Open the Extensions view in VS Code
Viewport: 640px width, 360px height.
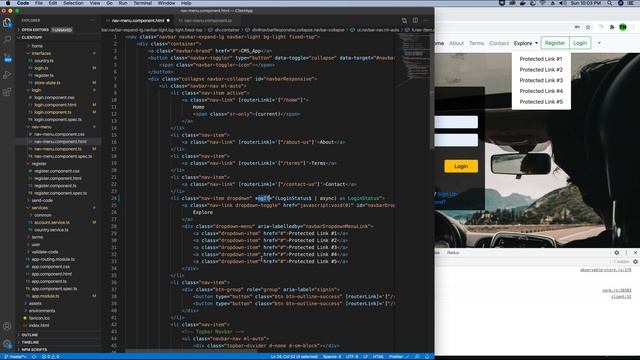7,92
